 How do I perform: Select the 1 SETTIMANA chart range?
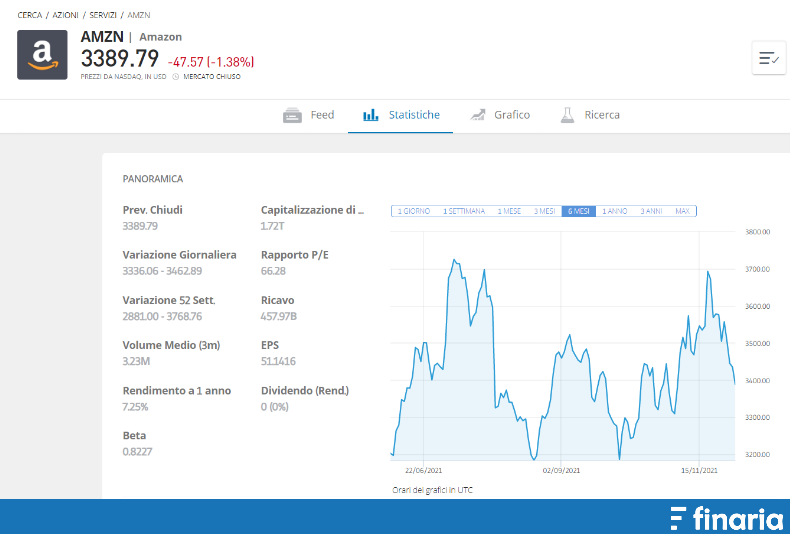(x=464, y=211)
